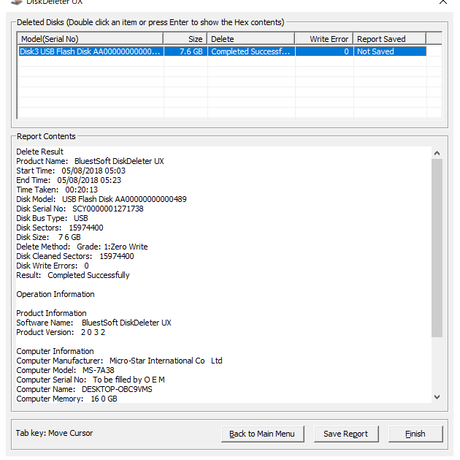460x460 pixels.
Task: Click the End Time line in report
Action: 69,180
